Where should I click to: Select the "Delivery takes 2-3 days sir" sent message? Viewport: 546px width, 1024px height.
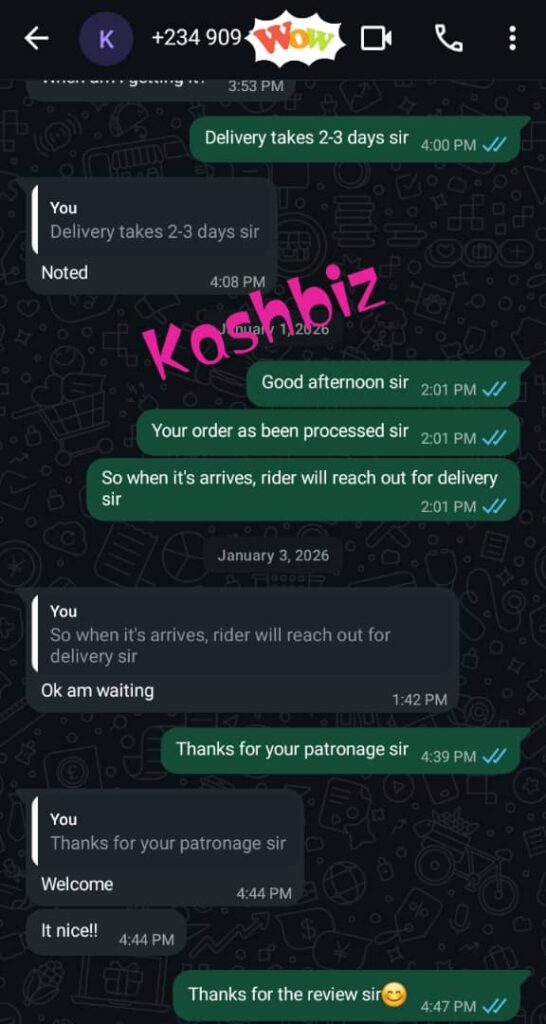355,139
